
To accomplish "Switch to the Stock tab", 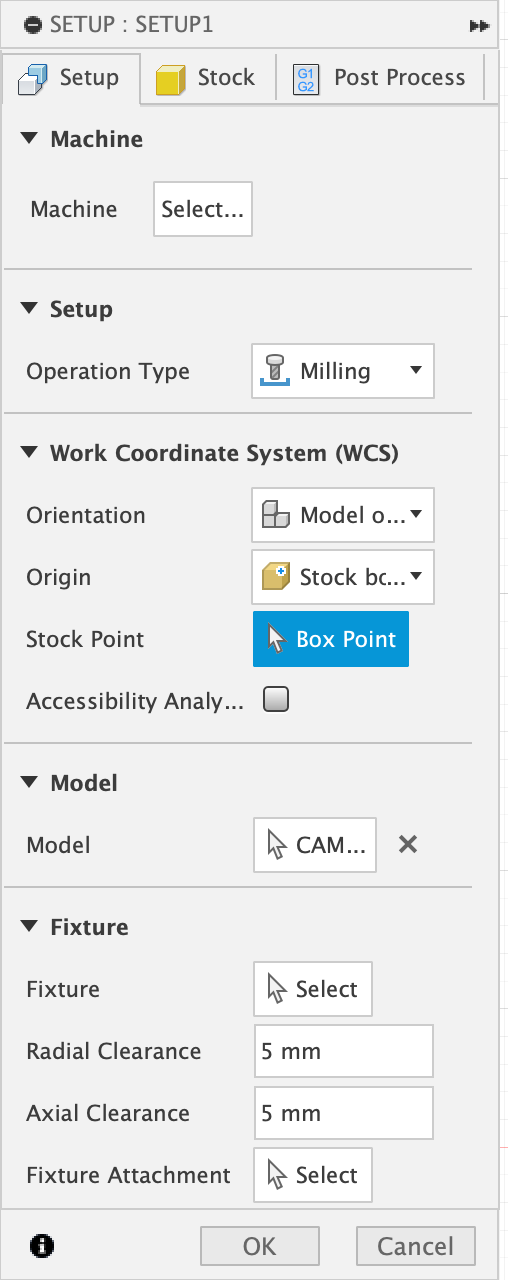I will point(208,78).
